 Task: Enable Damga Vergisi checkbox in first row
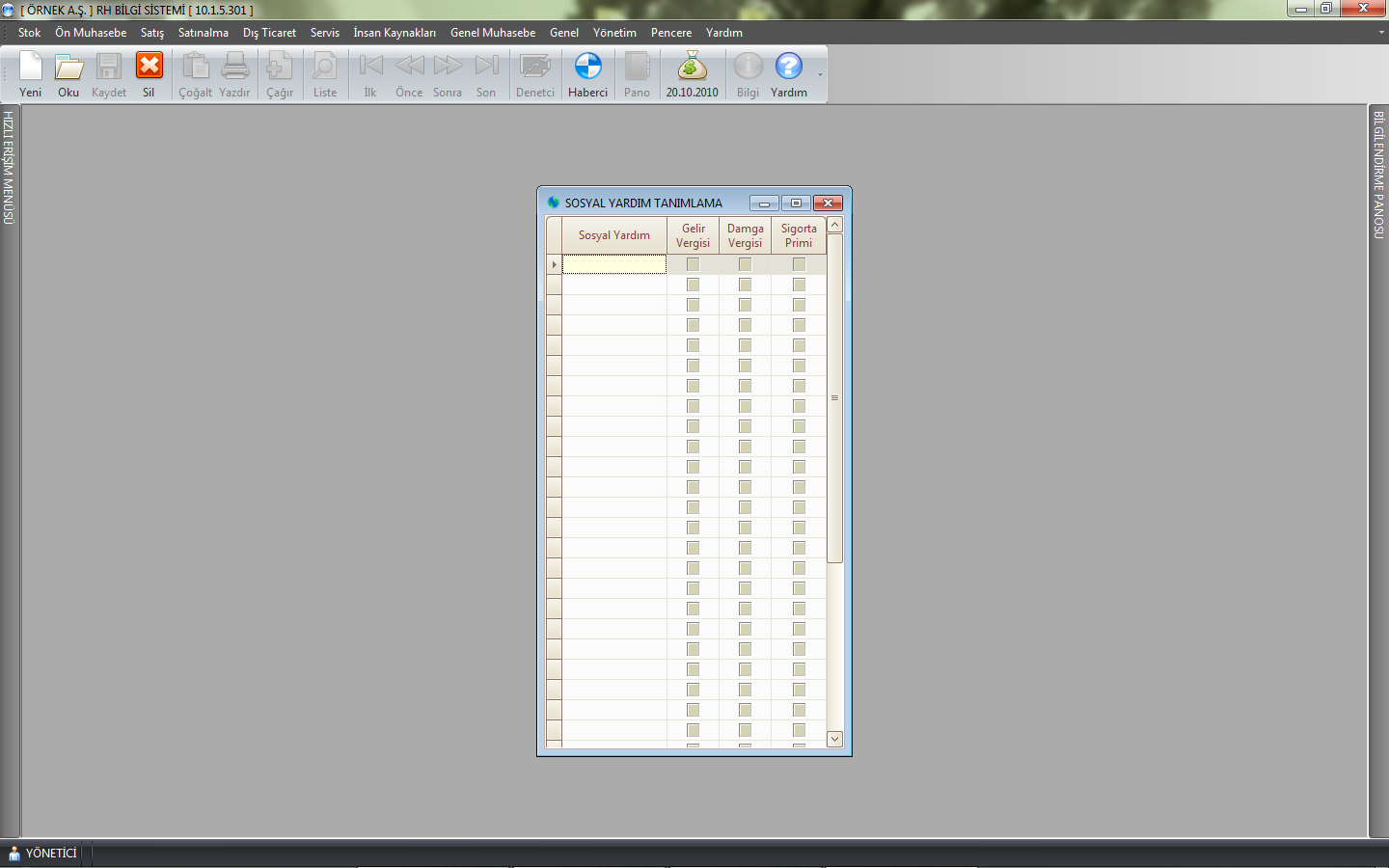(745, 264)
